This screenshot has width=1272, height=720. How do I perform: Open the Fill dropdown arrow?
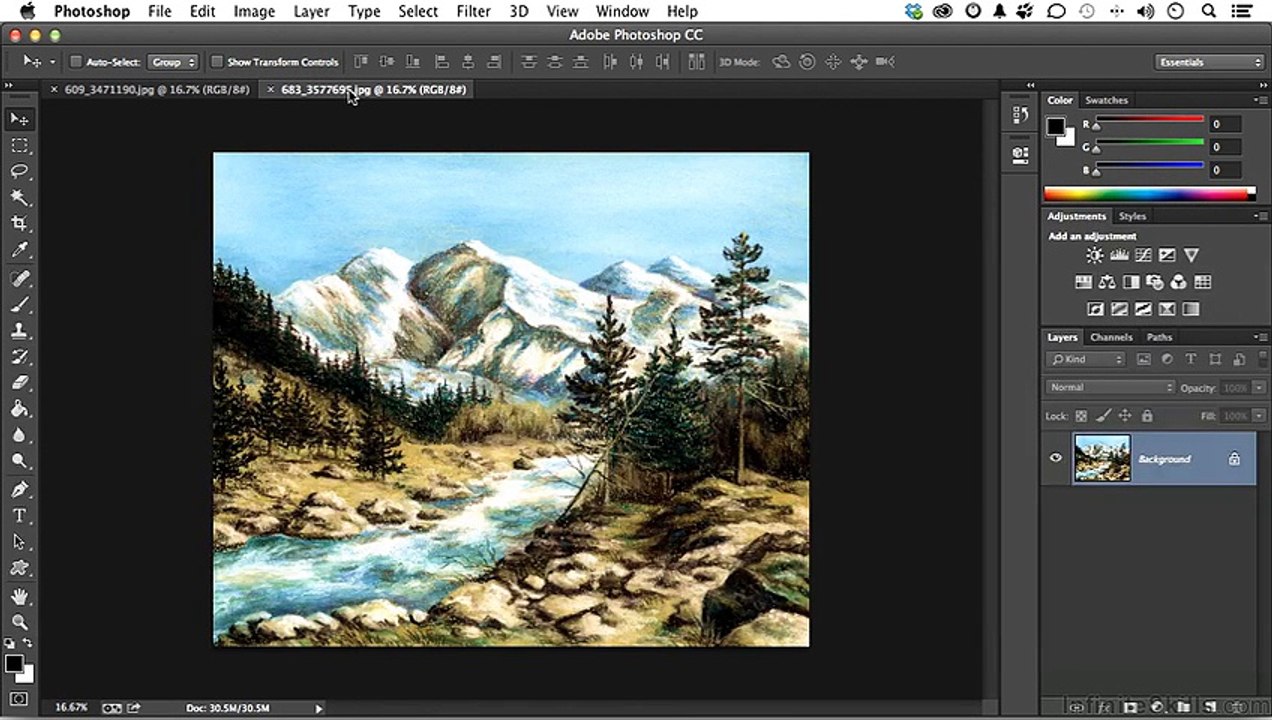click(1257, 416)
